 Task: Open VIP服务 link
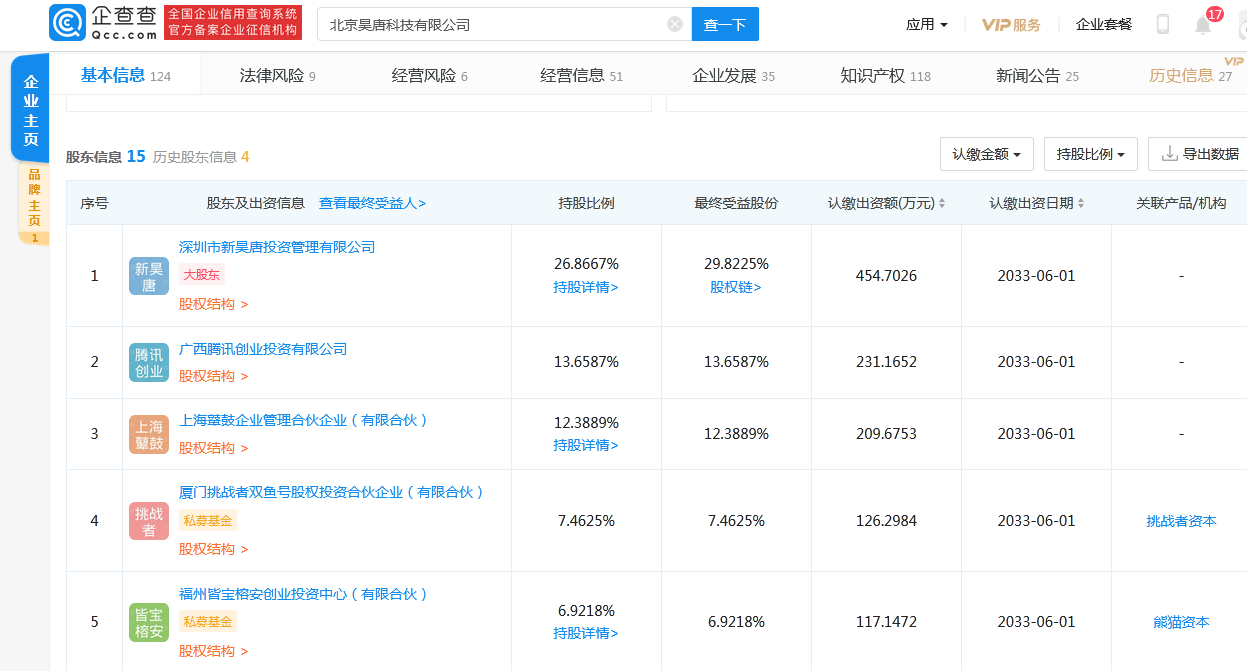(1011, 24)
